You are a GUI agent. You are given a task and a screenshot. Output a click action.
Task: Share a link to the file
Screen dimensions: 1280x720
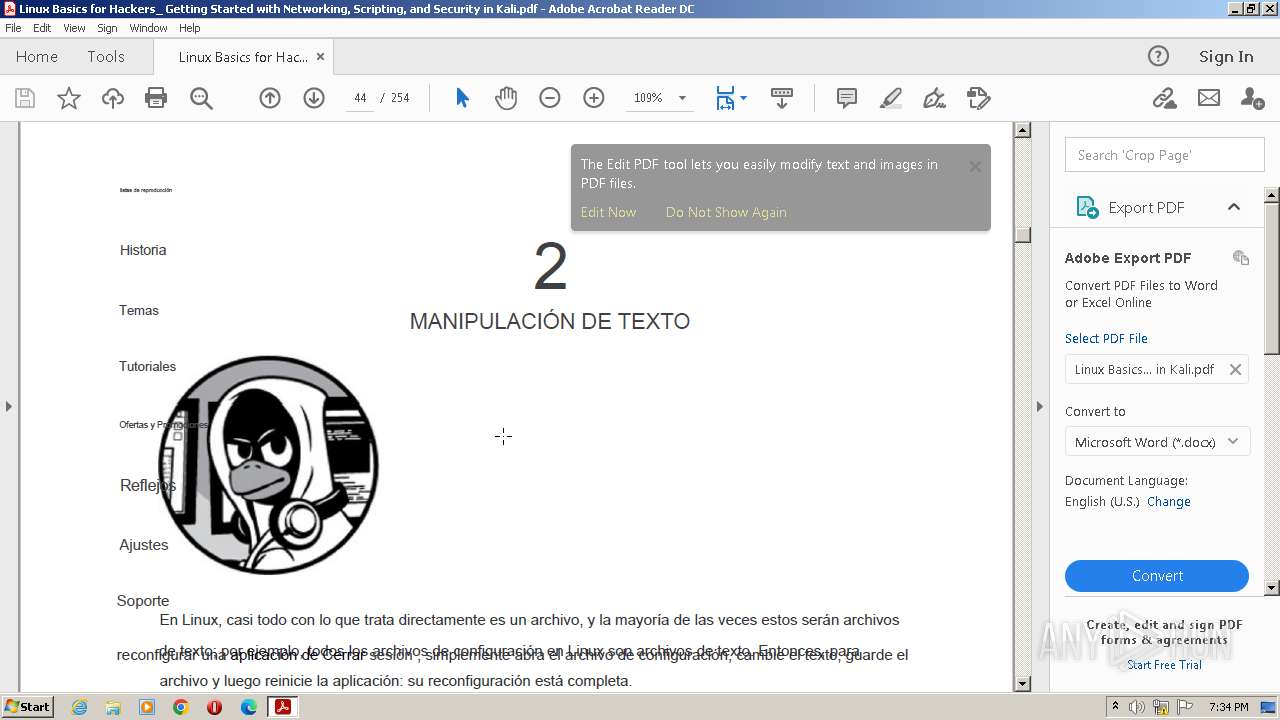point(1164,98)
